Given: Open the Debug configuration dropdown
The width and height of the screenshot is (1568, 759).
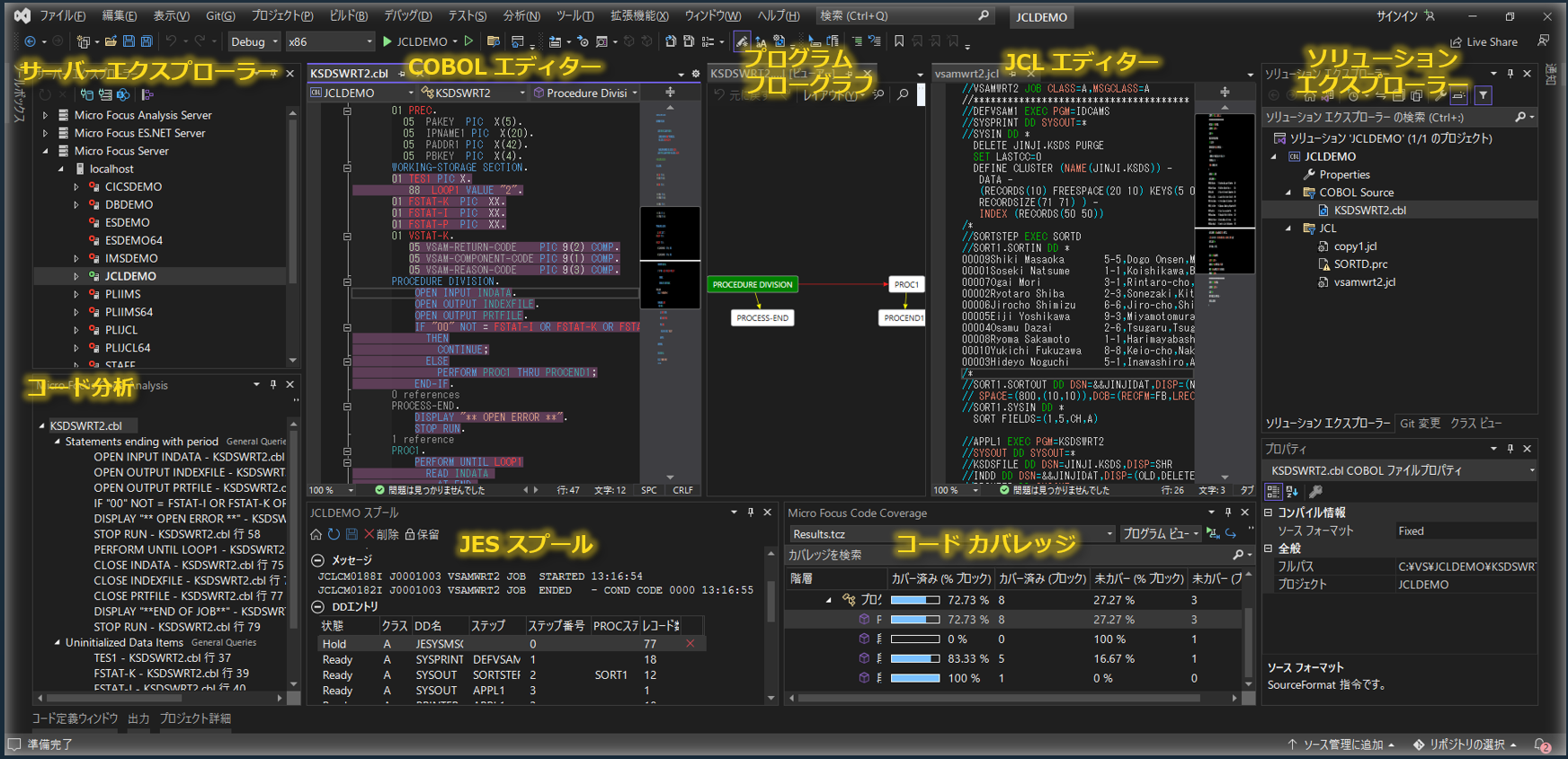Looking at the screenshot, I should pos(253,41).
